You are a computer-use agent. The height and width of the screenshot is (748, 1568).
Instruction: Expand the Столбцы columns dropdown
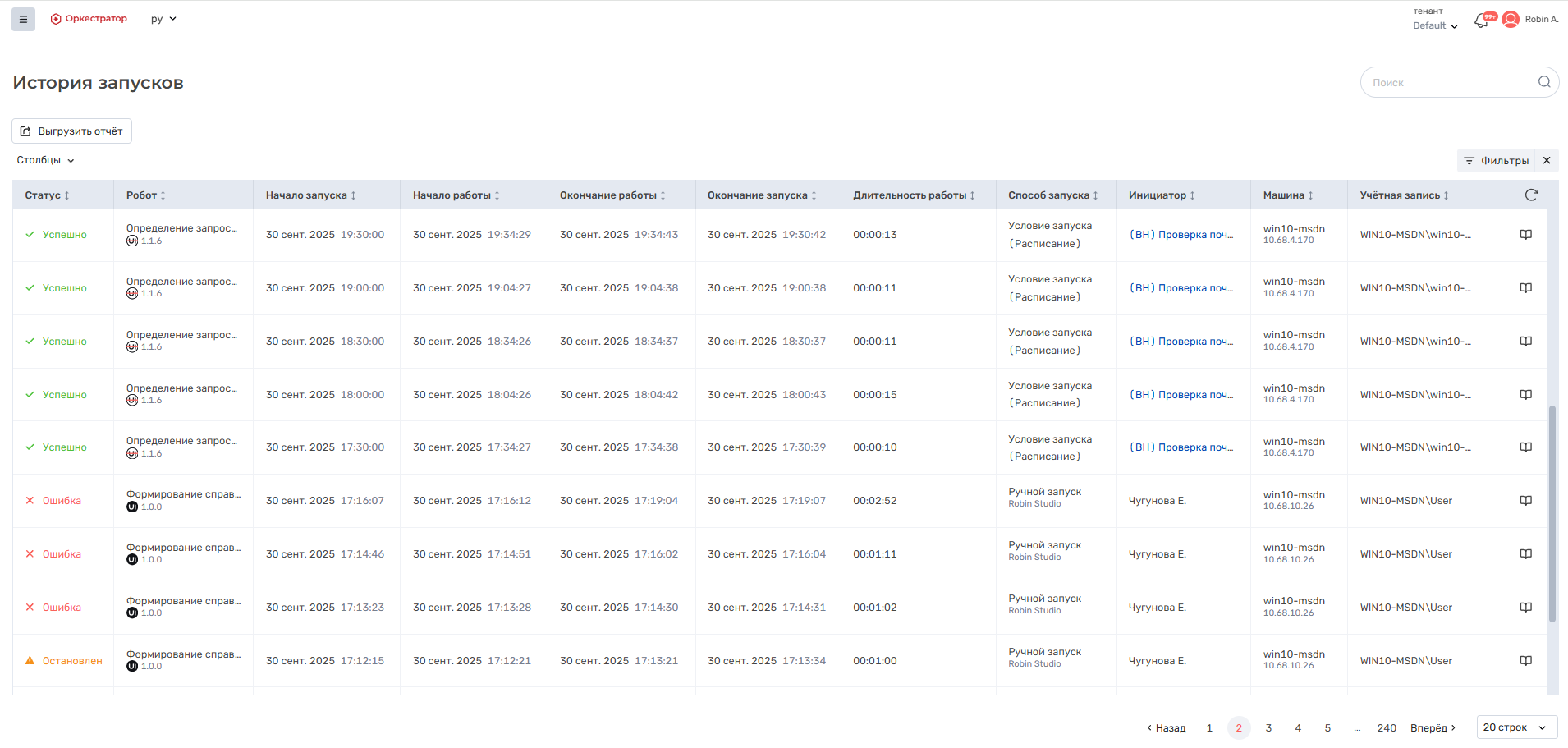(x=46, y=160)
